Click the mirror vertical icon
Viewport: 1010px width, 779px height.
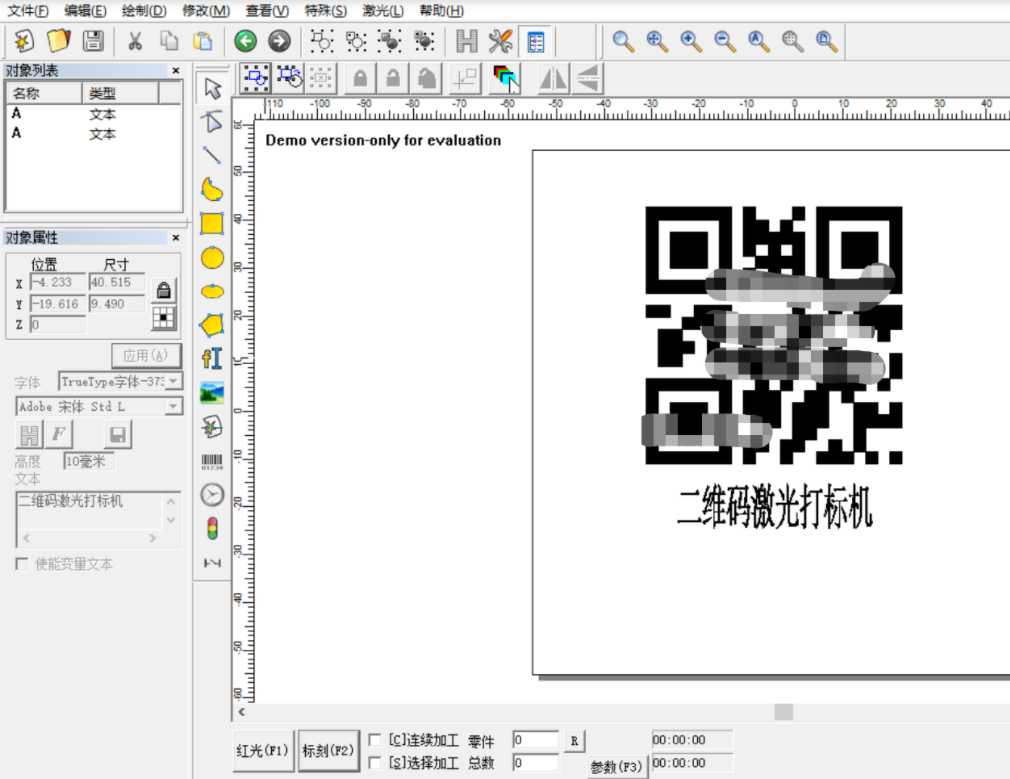[588, 79]
